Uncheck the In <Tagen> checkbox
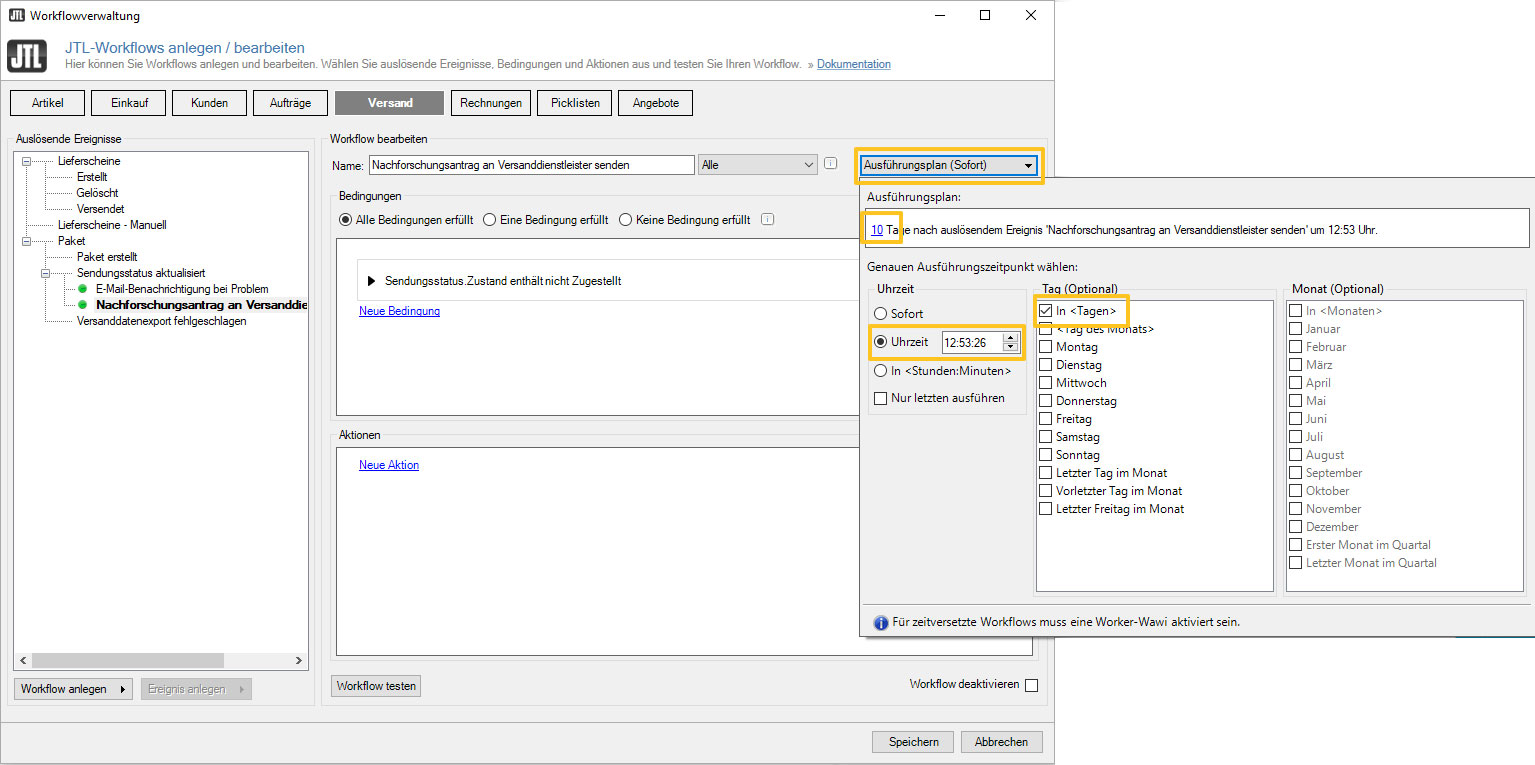Viewport: 1535px width, 765px height. [x=1045, y=311]
